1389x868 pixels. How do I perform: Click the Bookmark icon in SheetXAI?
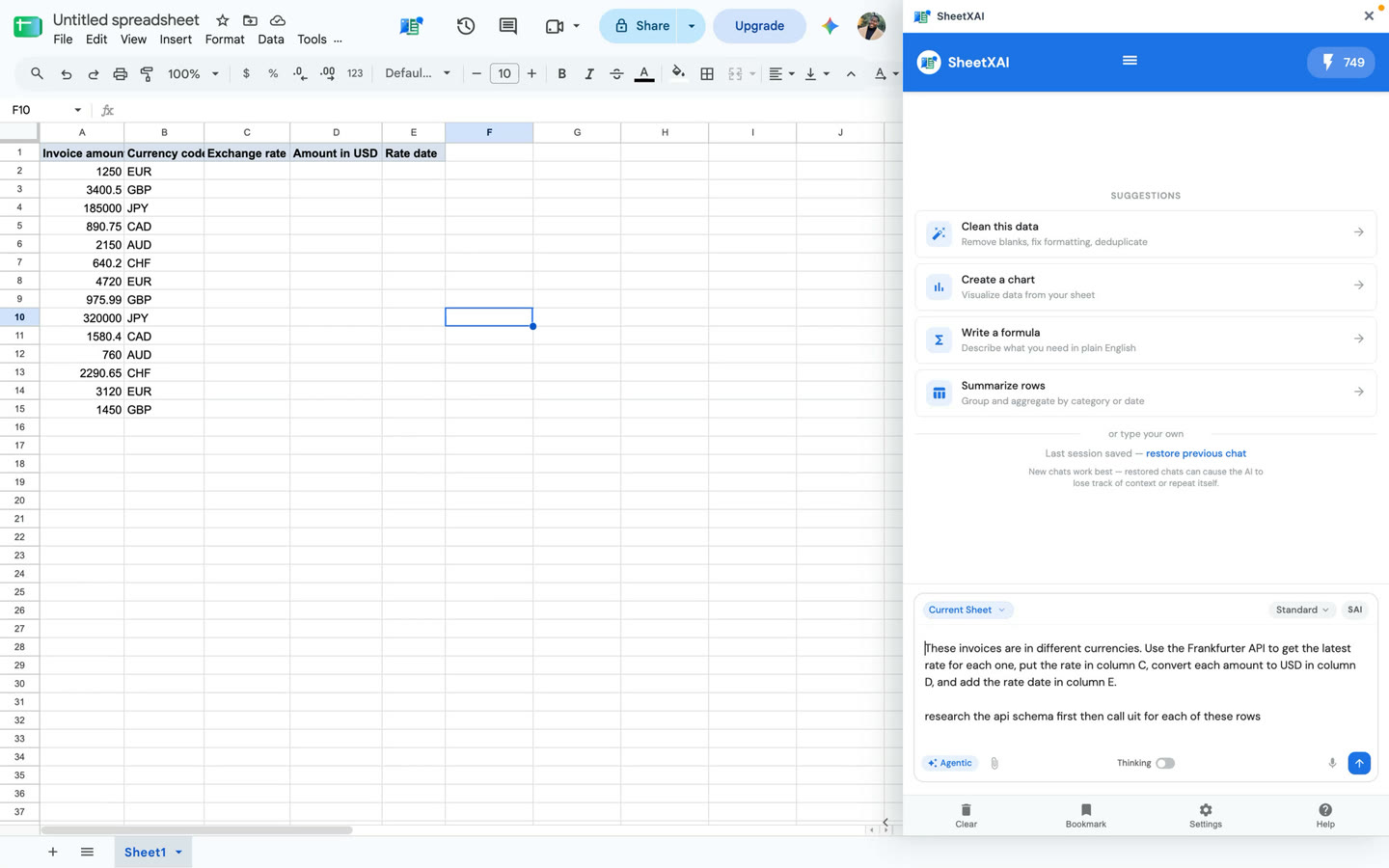point(1085,816)
